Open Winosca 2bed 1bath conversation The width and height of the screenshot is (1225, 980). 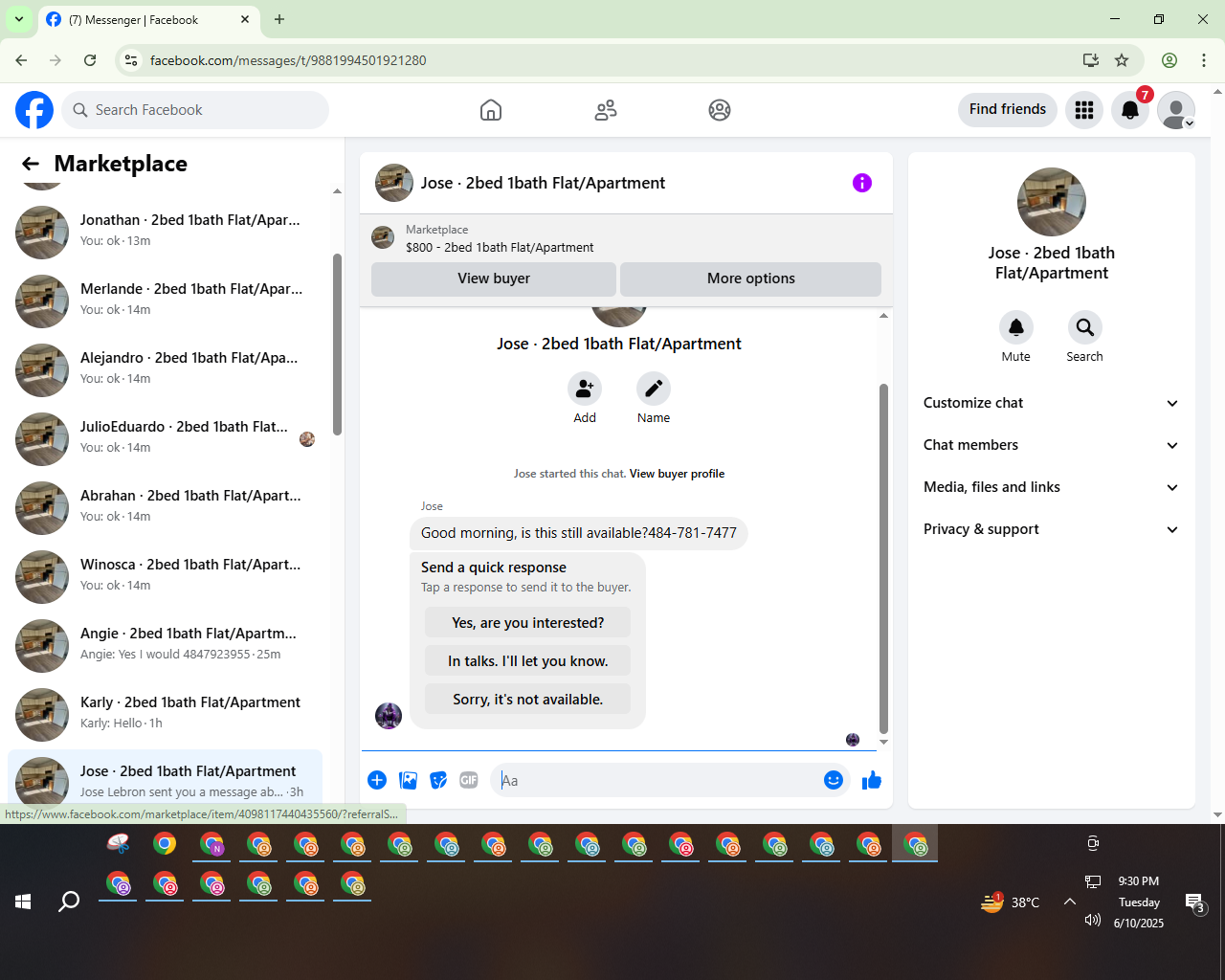click(165, 577)
